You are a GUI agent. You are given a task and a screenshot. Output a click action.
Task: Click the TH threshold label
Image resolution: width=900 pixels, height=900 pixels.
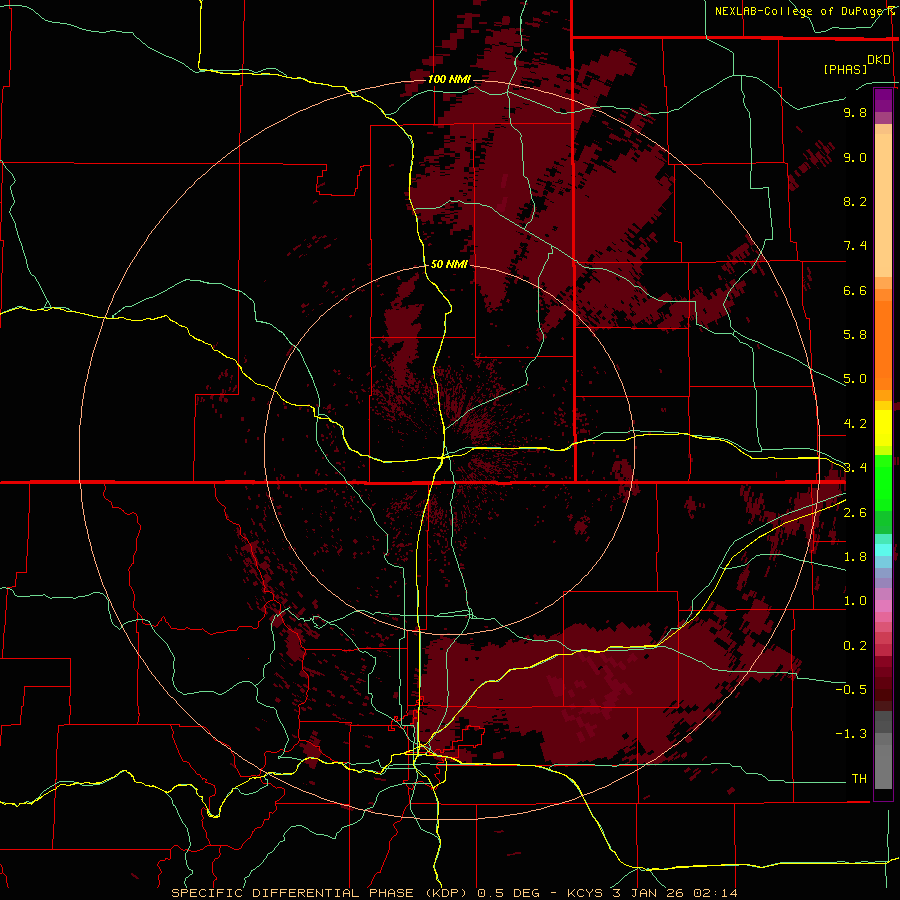859,779
